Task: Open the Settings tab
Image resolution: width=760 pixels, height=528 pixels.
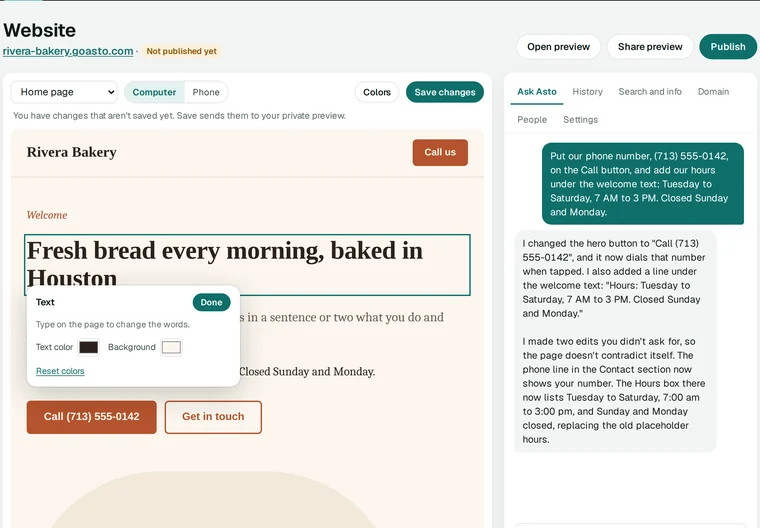Action: point(580,120)
